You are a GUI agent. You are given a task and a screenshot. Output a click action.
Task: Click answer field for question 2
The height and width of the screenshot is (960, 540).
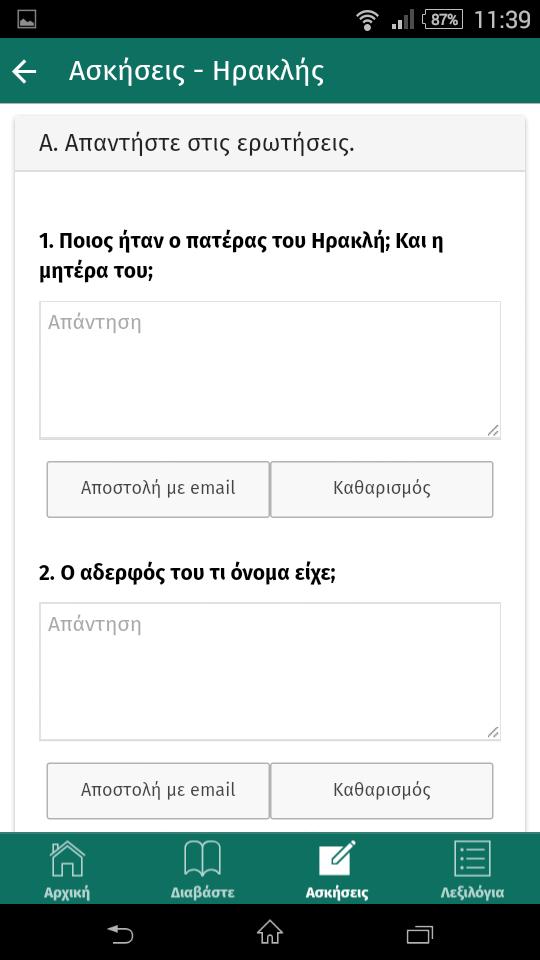coord(270,672)
